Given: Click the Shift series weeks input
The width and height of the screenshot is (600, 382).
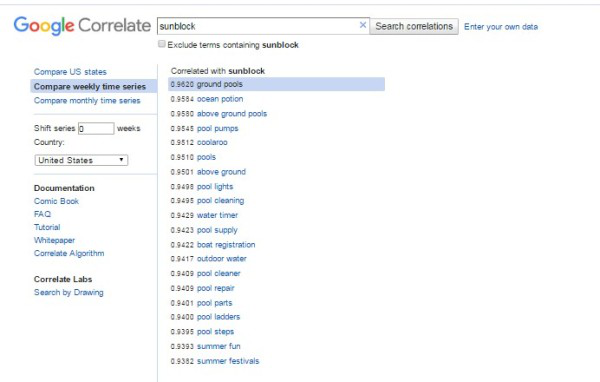Looking at the screenshot, I should click(96, 128).
